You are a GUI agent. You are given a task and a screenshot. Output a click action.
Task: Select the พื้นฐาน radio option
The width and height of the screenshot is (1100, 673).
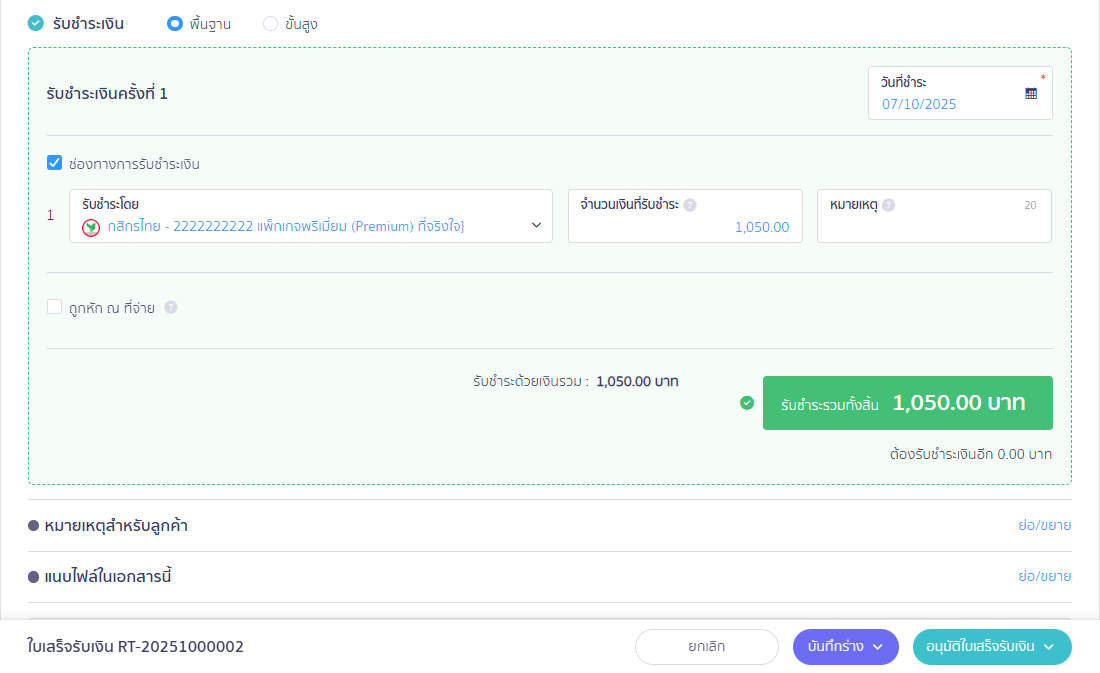tap(175, 23)
